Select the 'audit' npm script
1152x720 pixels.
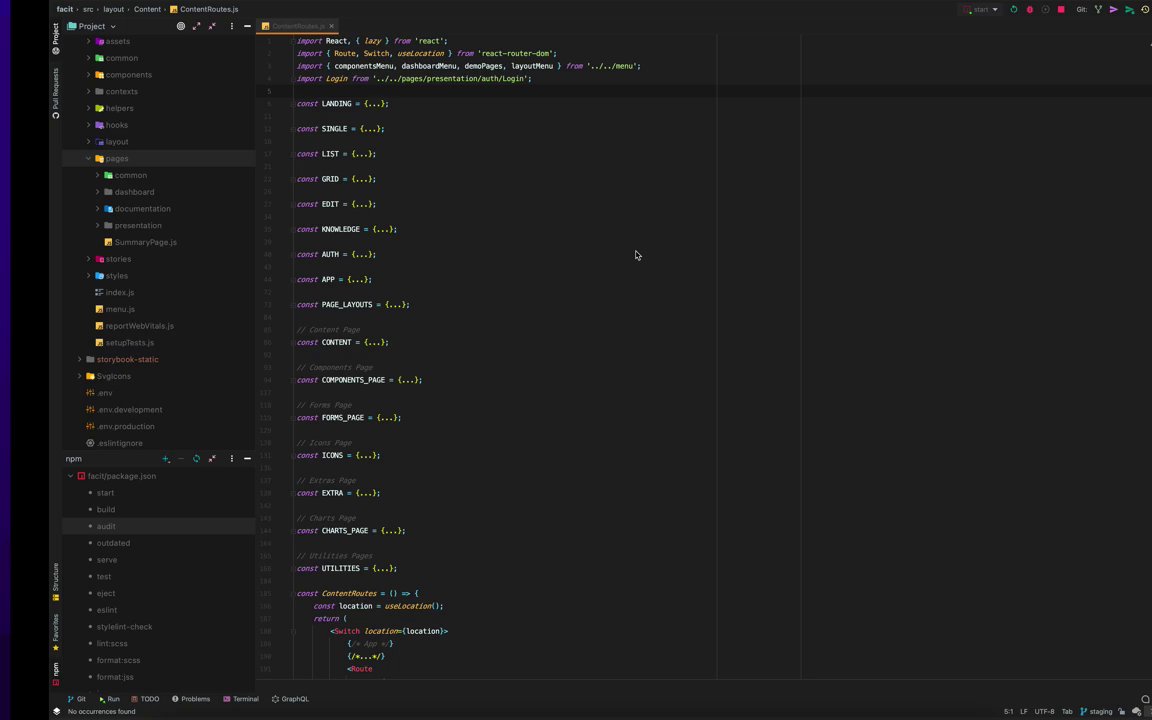[106, 526]
